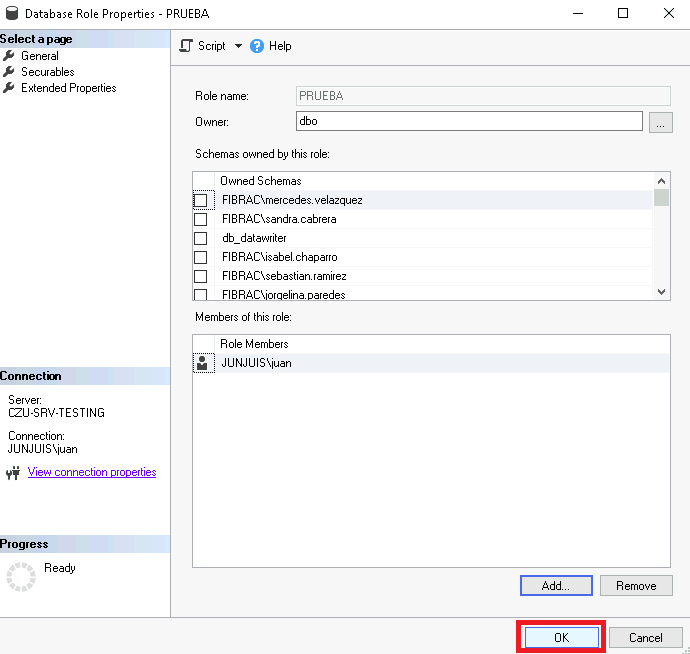Image resolution: width=690 pixels, height=654 pixels.
Task: Click the database icon in title bar
Action: point(11,14)
